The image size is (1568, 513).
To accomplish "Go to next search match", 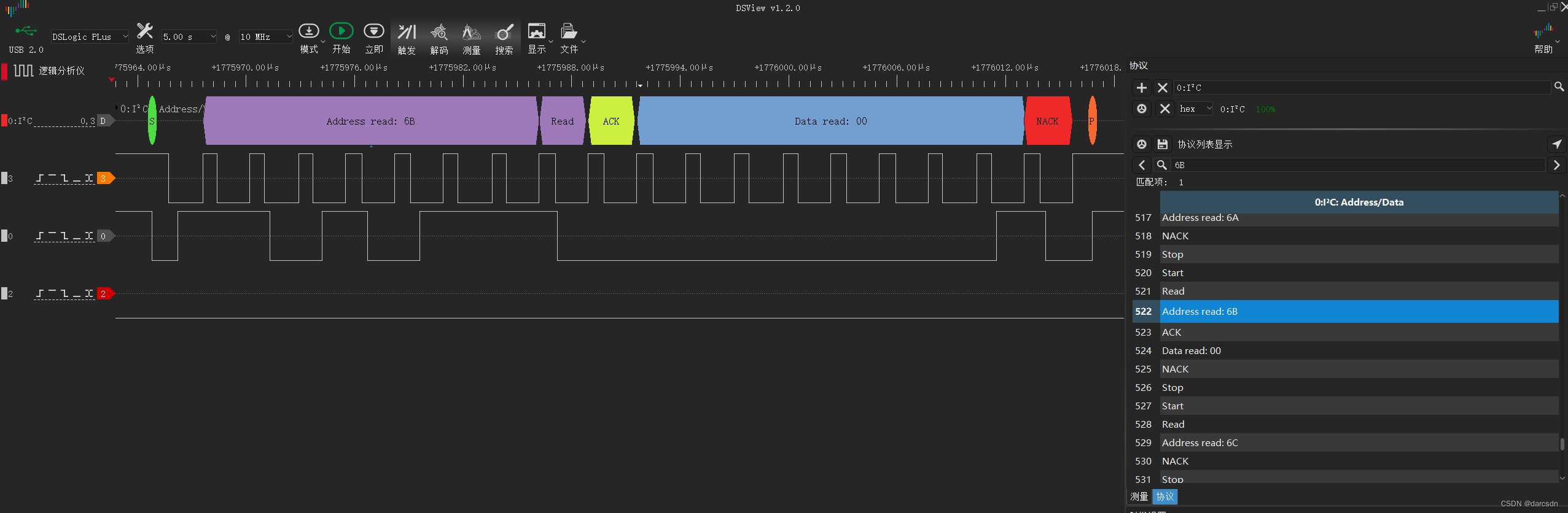I will point(1556,165).
